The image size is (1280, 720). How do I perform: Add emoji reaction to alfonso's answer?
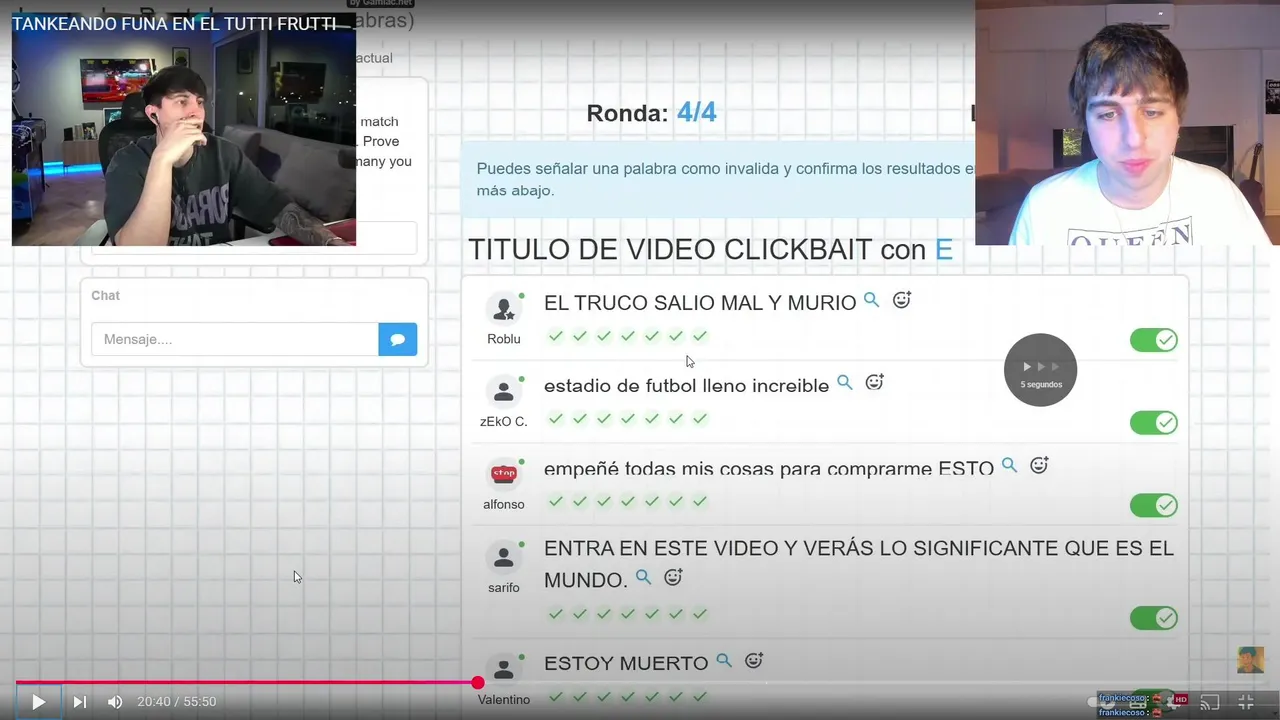(x=1040, y=465)
